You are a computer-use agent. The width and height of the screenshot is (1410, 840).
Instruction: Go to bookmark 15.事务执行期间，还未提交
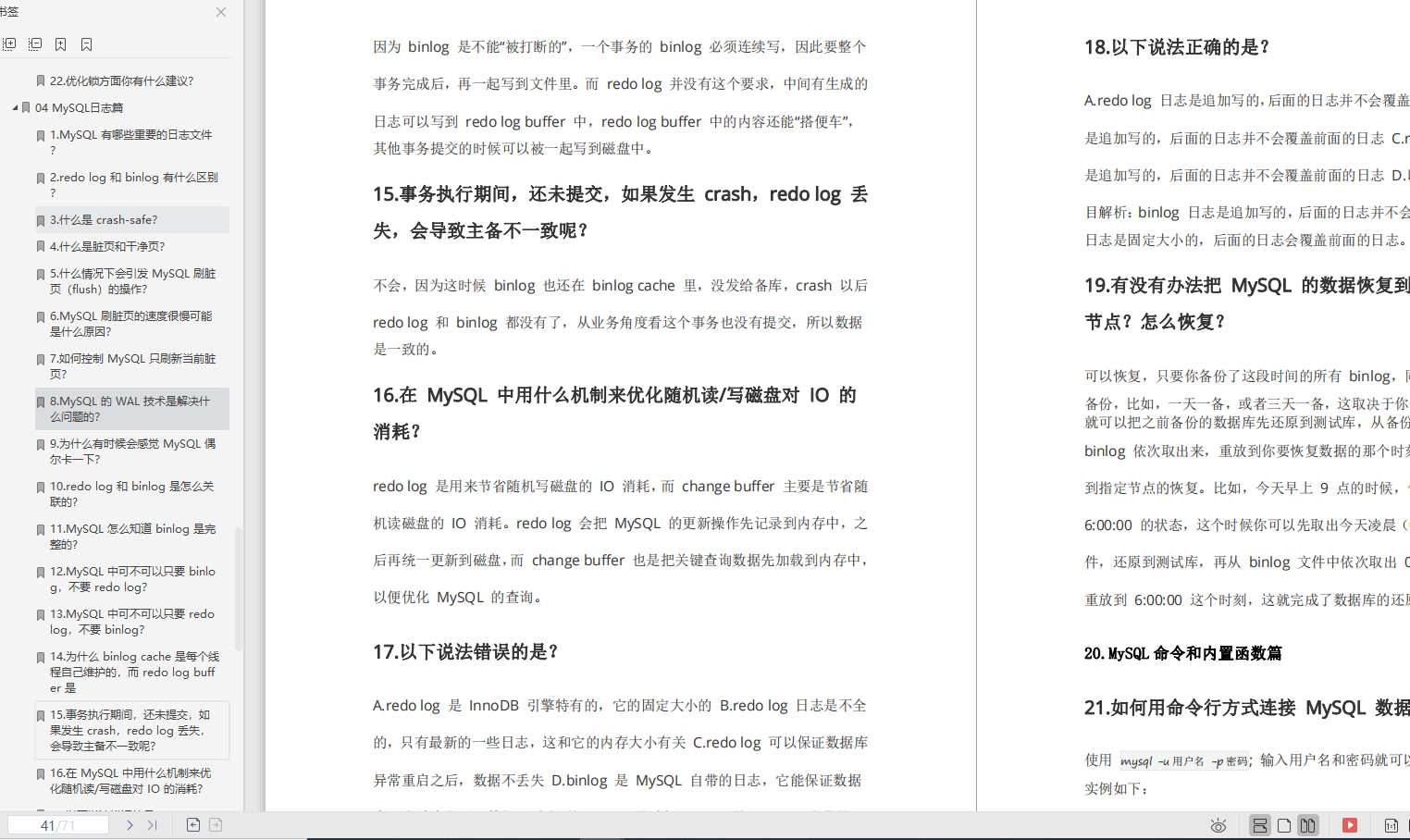(x=130, y=730)
